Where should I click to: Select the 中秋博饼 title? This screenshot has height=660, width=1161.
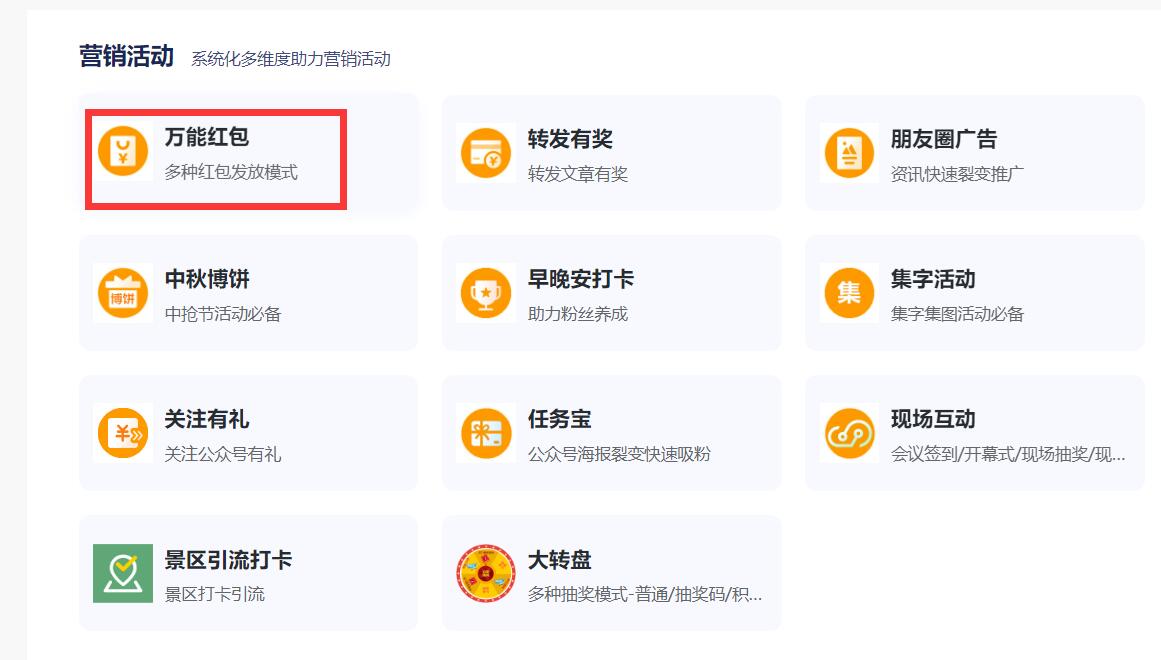[207, 279]
